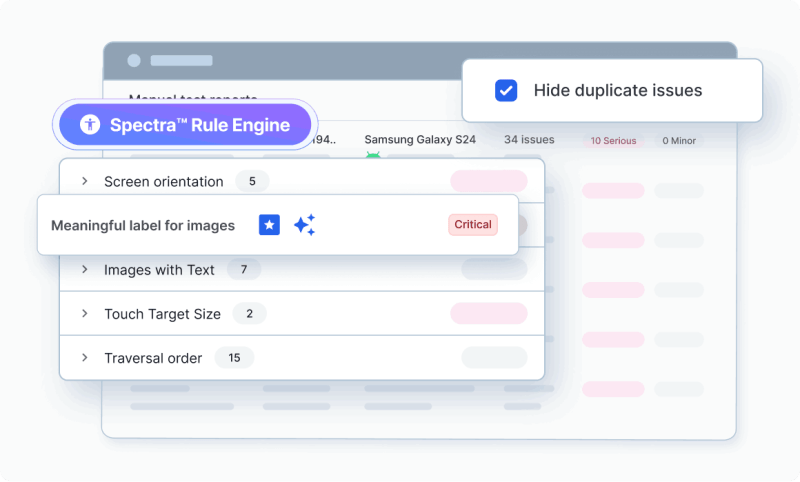The image size is (800, 482).
Task: Click the gray severity pill in Traversal order row
Action: pyautogui.click(x=494, y=358)
